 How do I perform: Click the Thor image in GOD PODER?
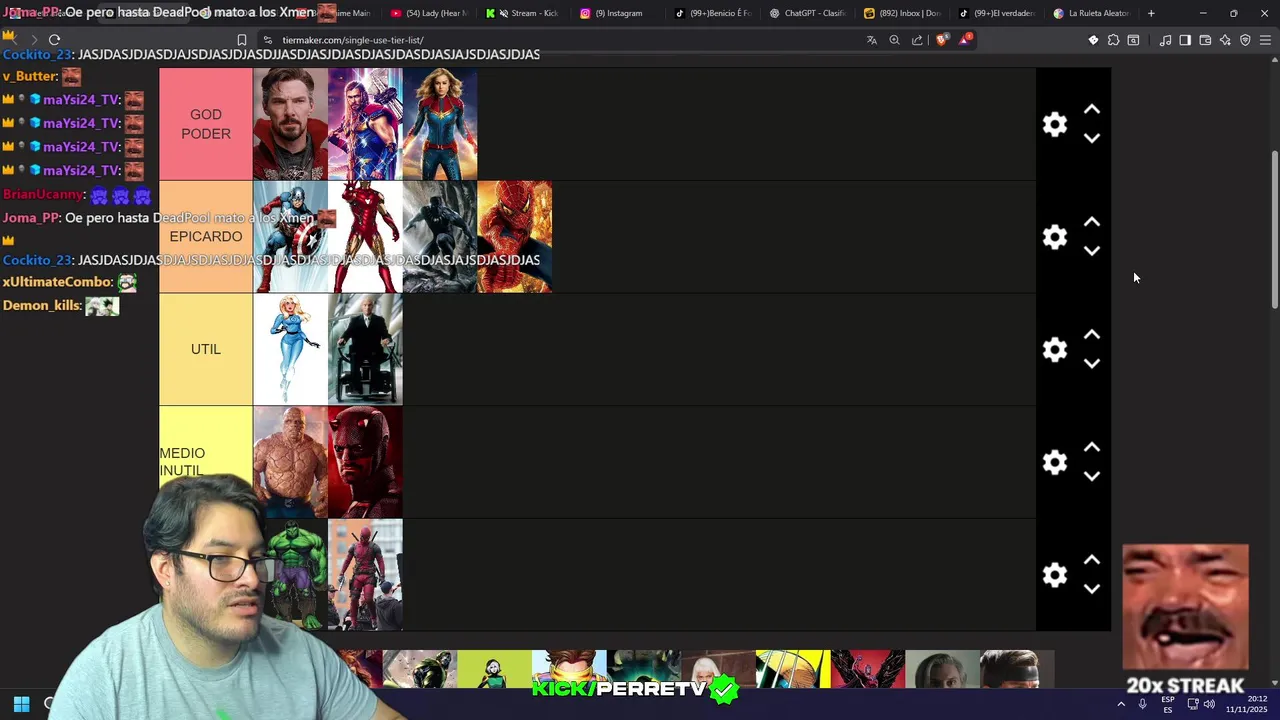point(365,124)
